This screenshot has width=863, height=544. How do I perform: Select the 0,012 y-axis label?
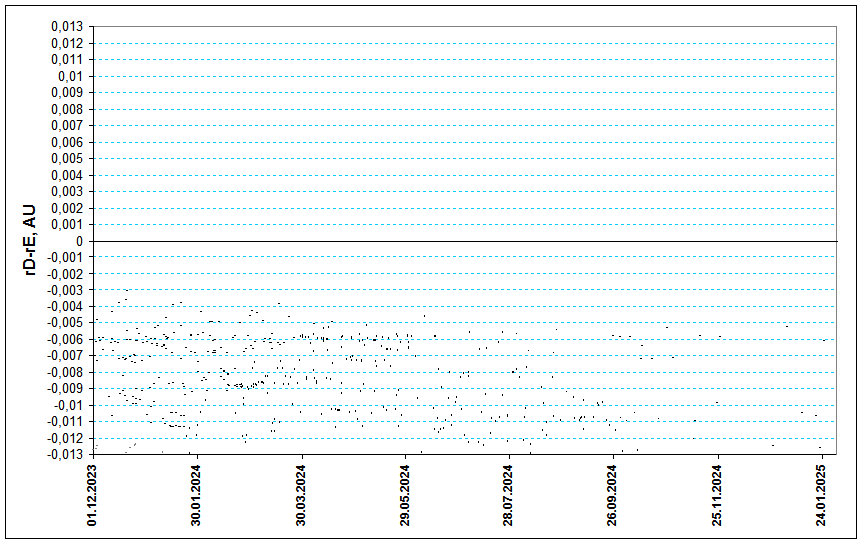[67, 43]
